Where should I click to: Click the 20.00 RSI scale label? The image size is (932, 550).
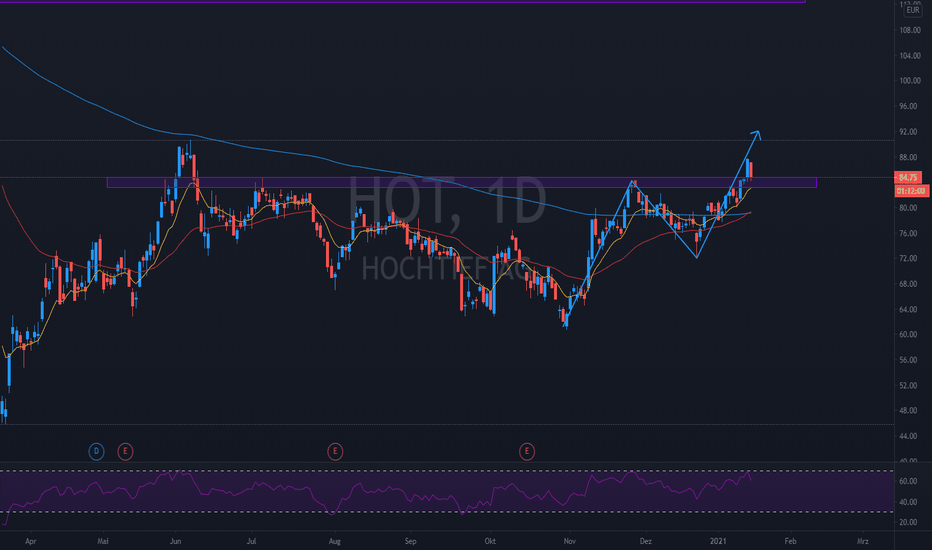tap(908, 523)
